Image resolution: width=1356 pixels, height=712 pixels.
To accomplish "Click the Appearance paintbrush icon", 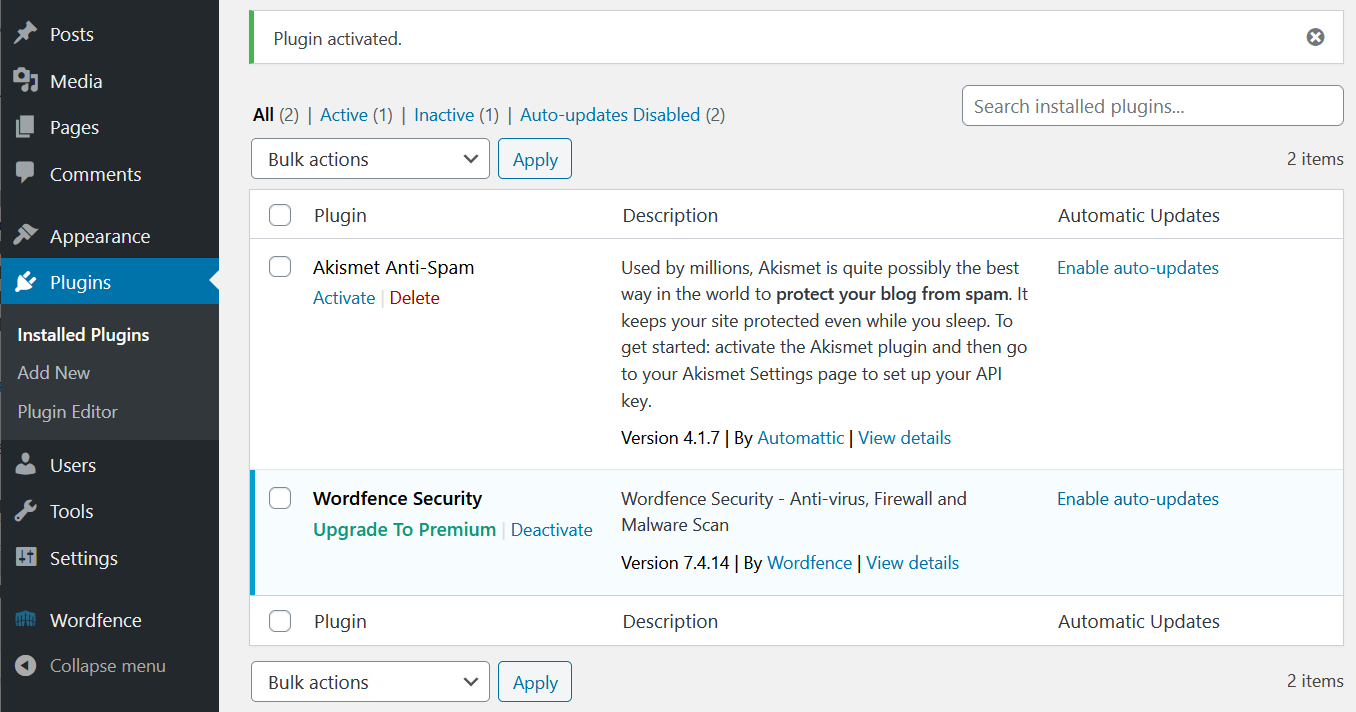I will [26, 236].
